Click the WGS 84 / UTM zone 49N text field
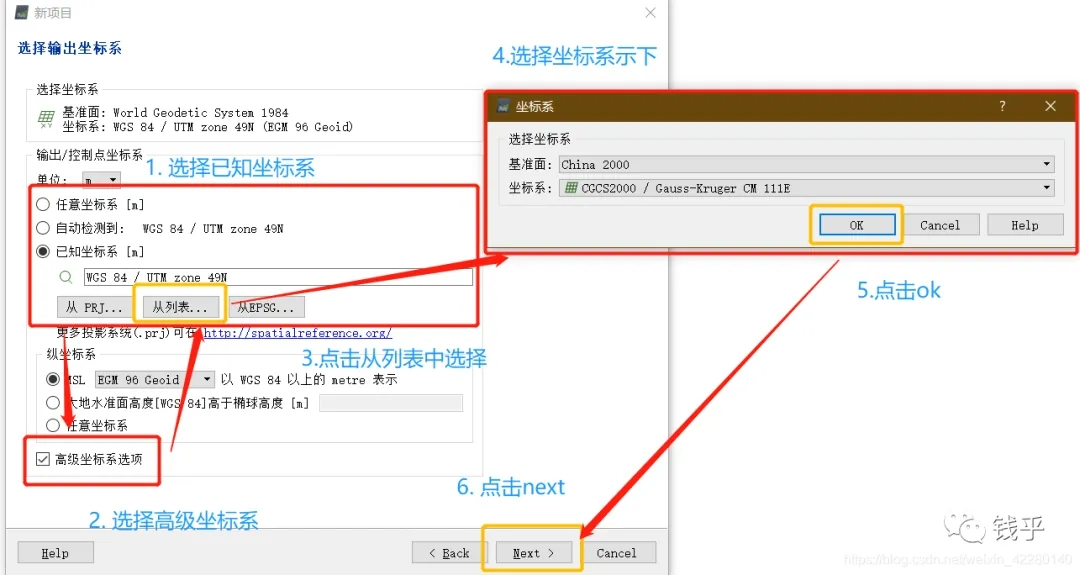The width and height of the screenshot is (1080, 575). (278, 277)
